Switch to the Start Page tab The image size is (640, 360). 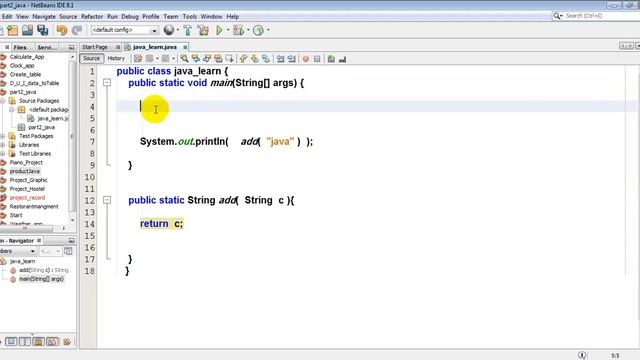[x=95, y=47]
